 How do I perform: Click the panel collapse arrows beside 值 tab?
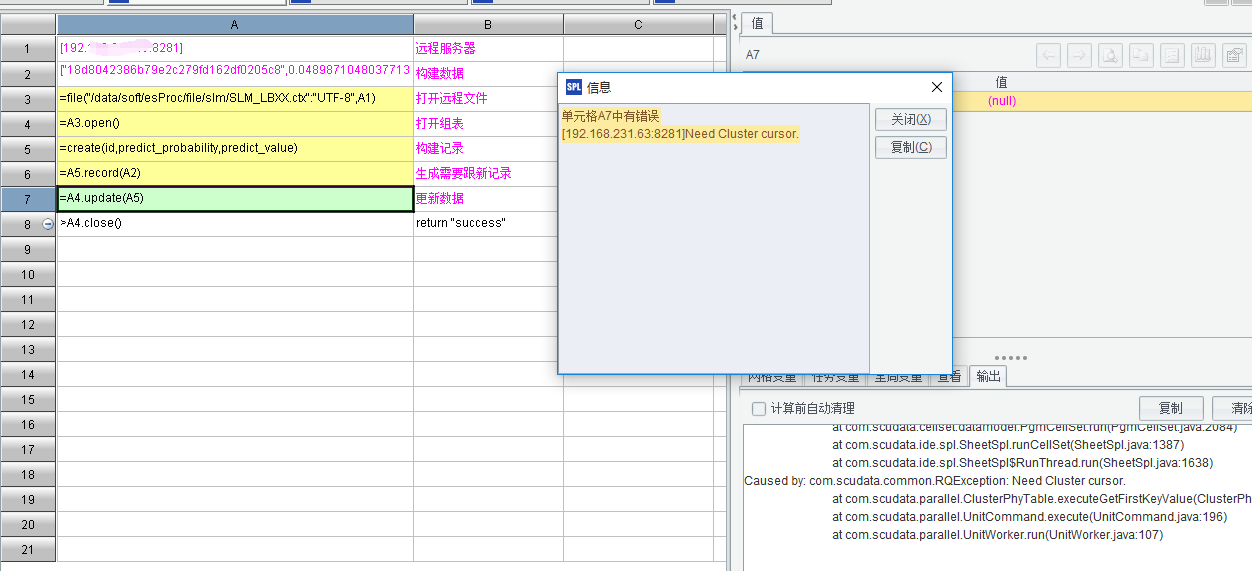734,21
